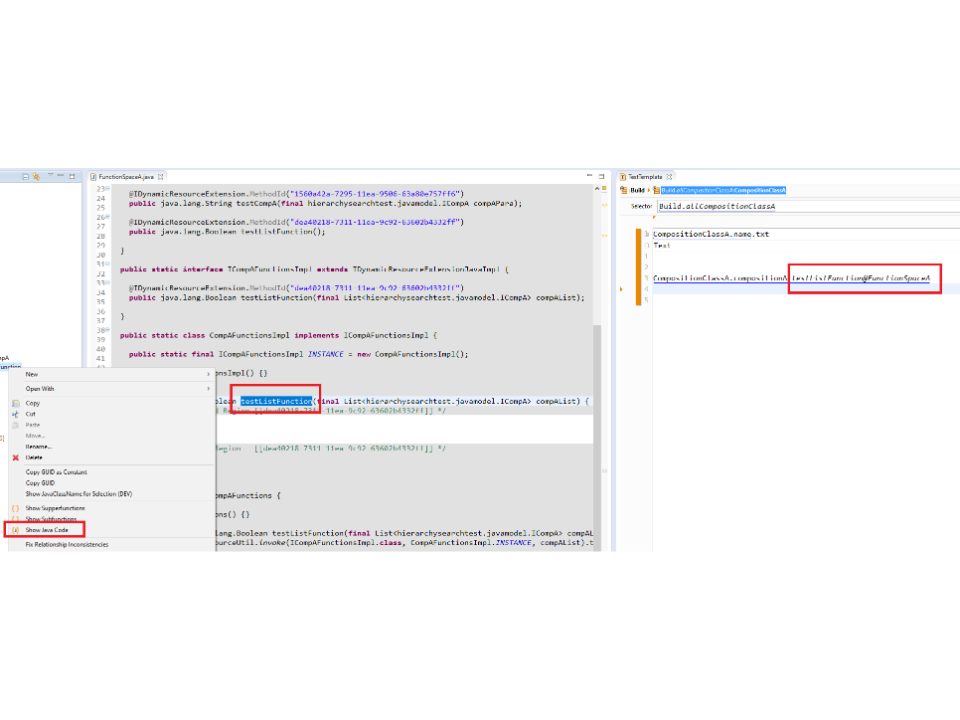Viewport: 960px width, 720px height.
Task: Close the FunctionSpaceA.java editor tab
Action: 161,176
